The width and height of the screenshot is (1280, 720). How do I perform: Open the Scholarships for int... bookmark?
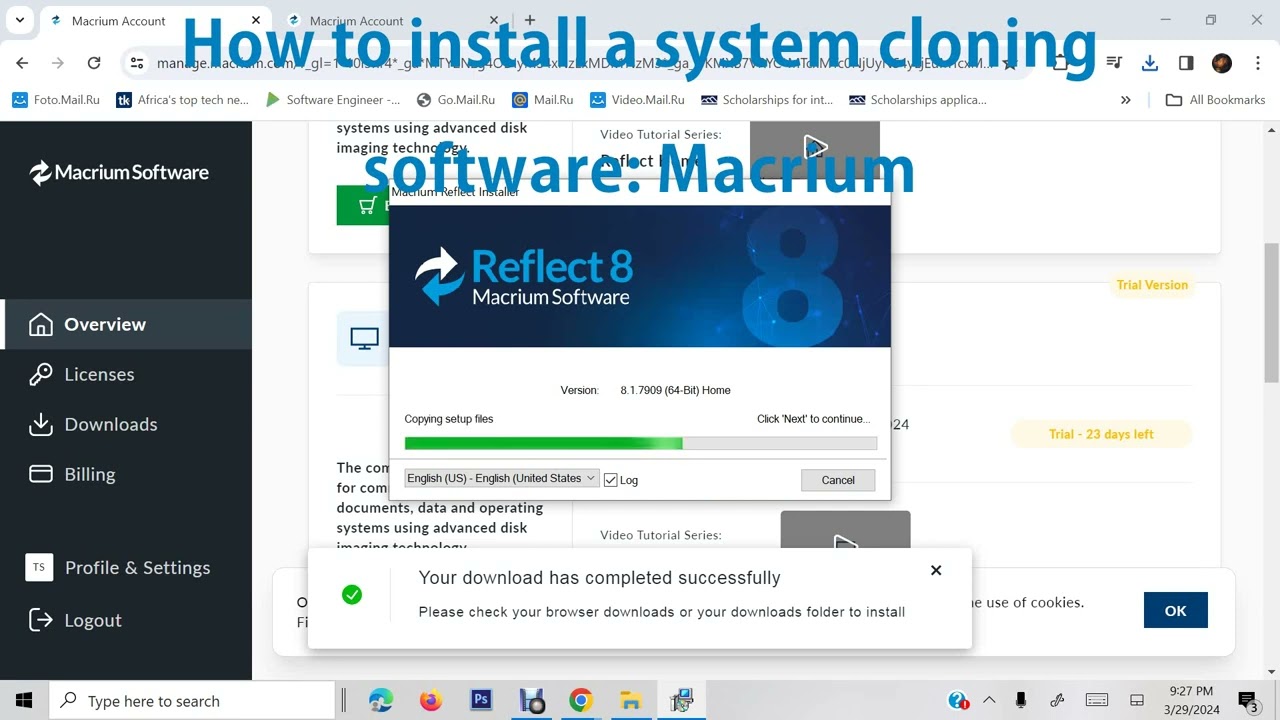click(767, 100)
